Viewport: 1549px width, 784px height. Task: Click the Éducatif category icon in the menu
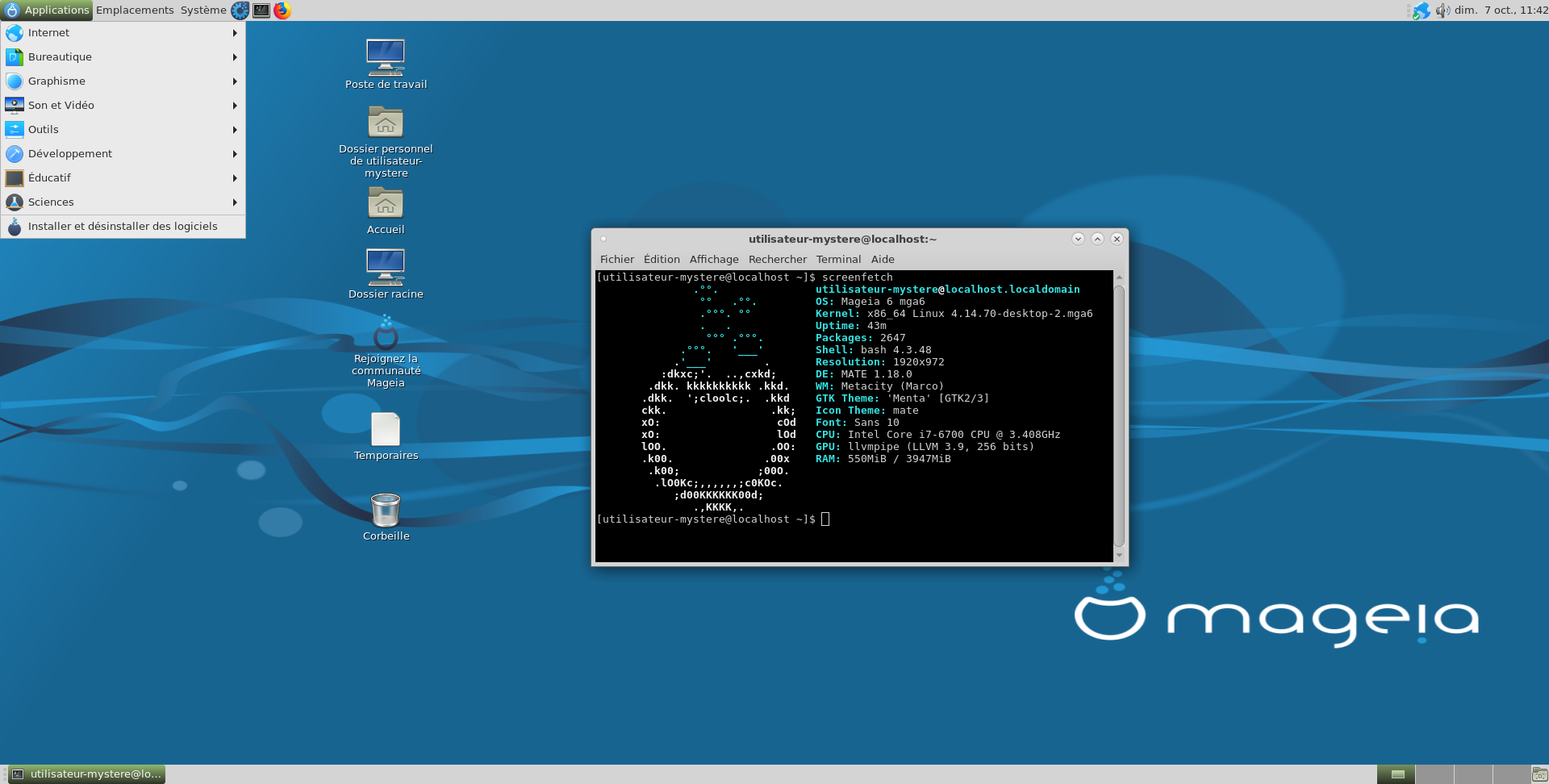coord(15,178)
